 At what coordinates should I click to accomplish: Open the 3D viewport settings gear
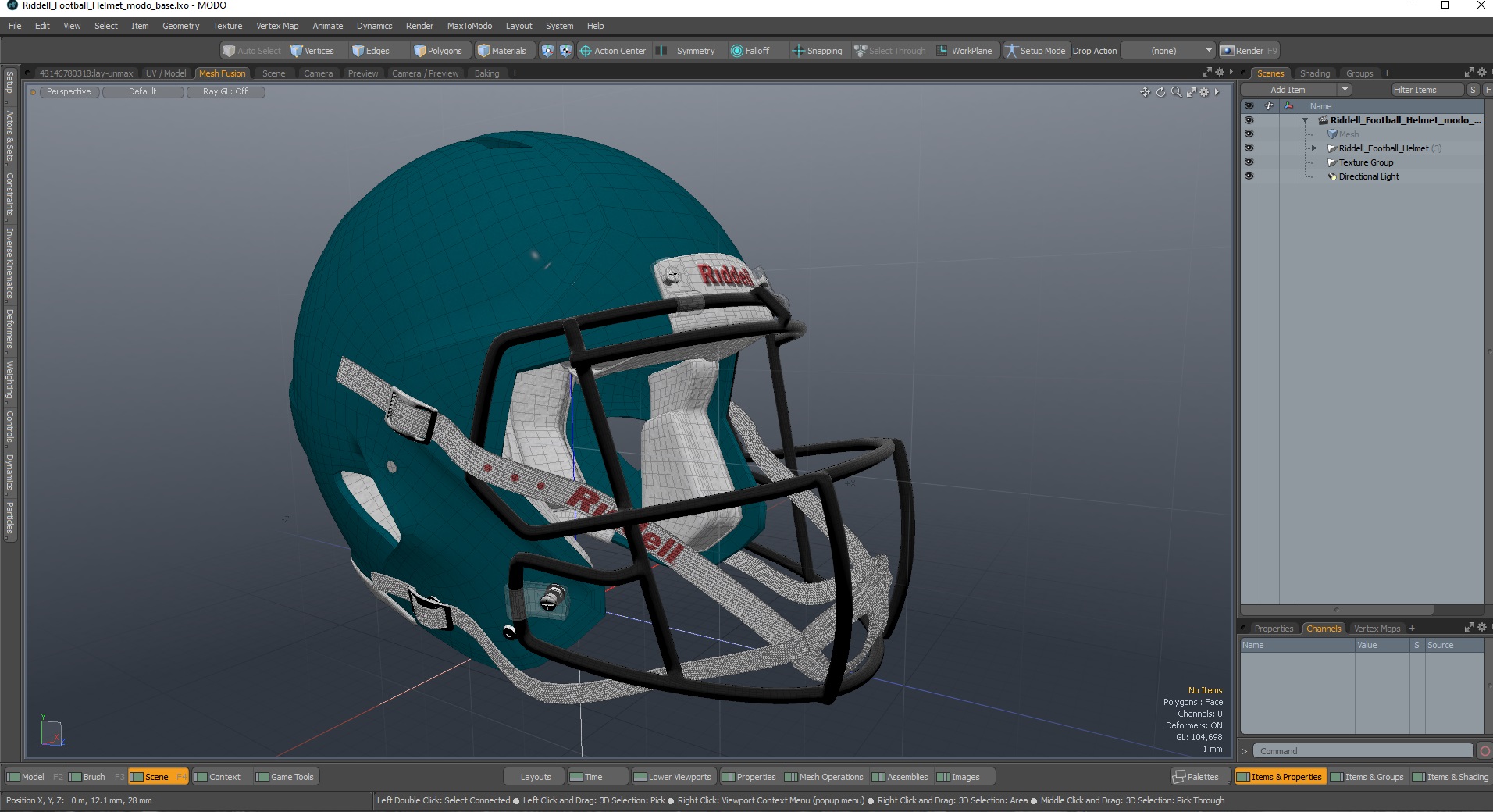(1205, 92)
